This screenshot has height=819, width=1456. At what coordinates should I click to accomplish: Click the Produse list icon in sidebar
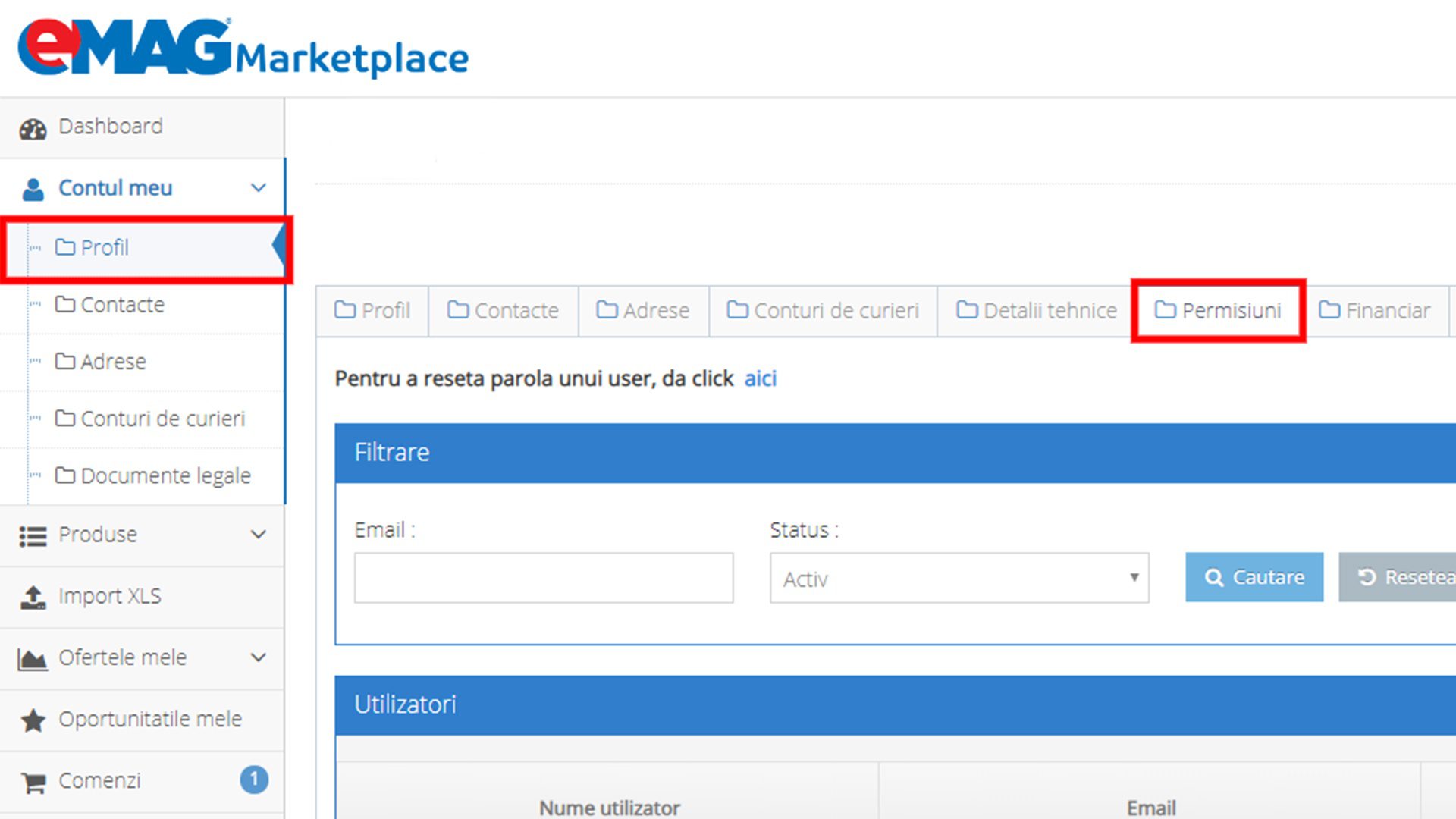click(x=33, y=535)
